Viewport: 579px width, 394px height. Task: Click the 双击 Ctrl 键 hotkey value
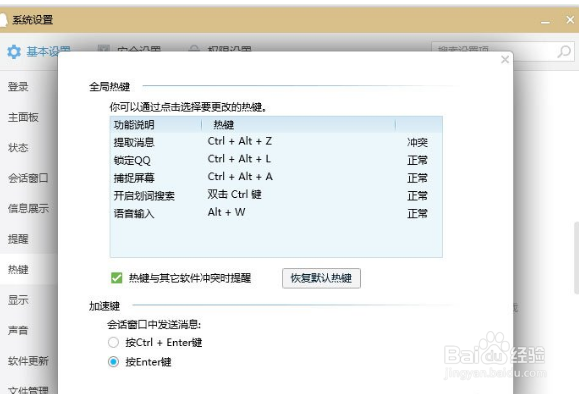coord(234,194)
